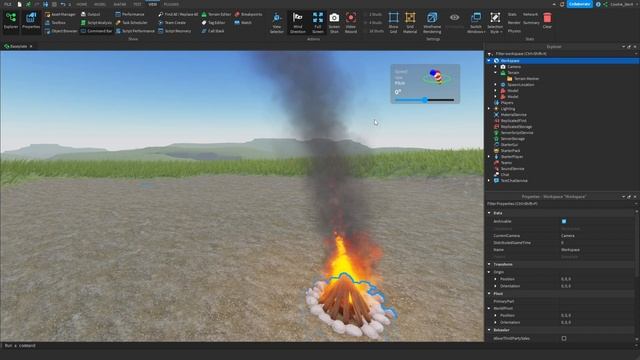The image size is (640, 360).
Task: Toggle Wireframe Rendering
Action: click(432, 23)
